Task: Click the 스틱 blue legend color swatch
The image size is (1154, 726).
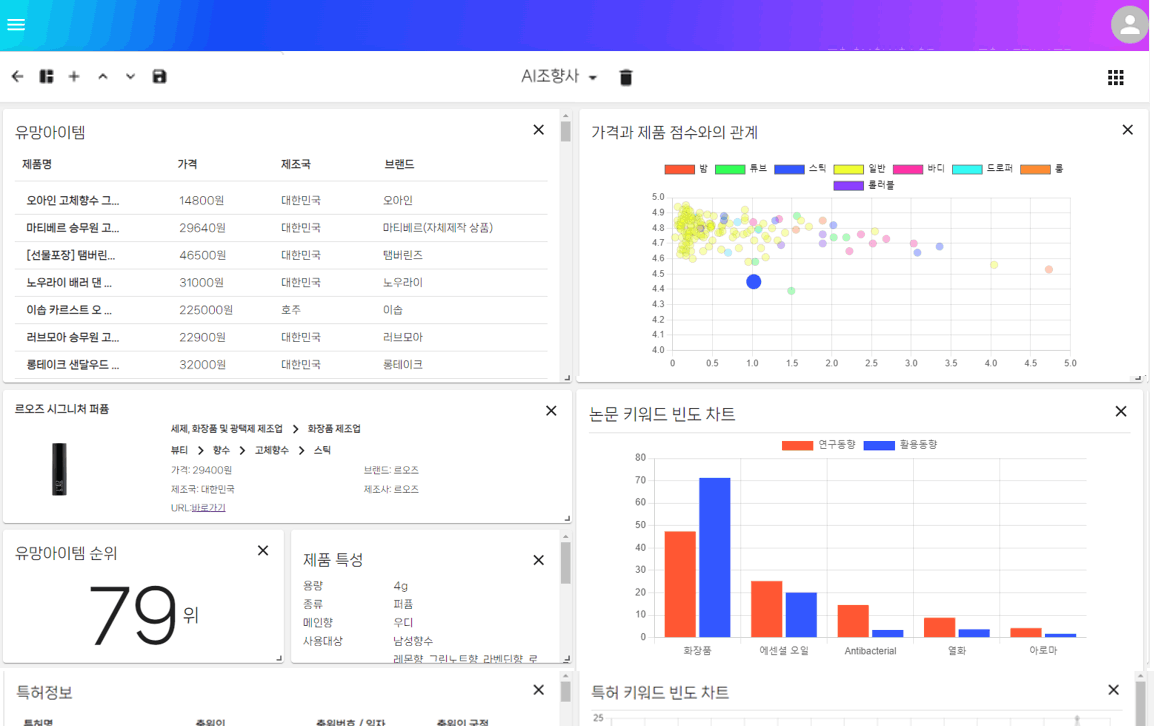Action: (x=789, y=169)
